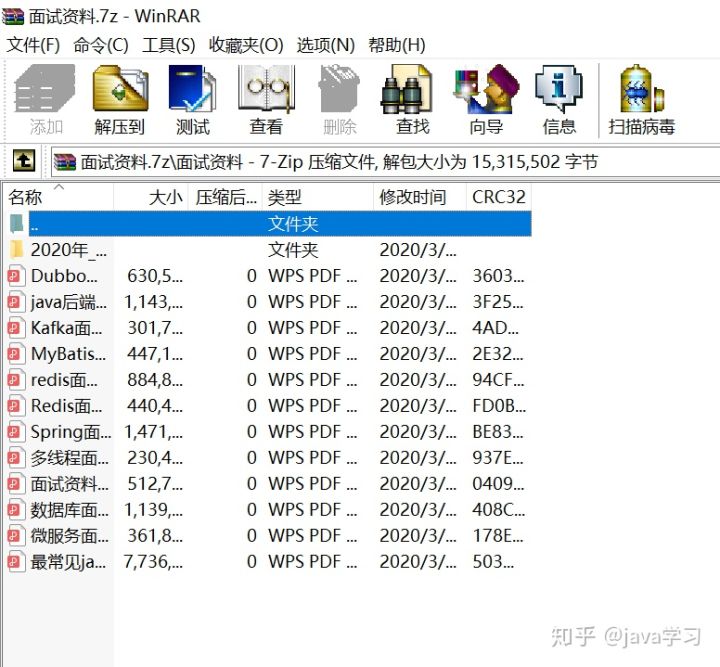Click size value 230,4...
The height and width of the screenshot is (667, 720).
pyautogui.click(x=155, y=458)
